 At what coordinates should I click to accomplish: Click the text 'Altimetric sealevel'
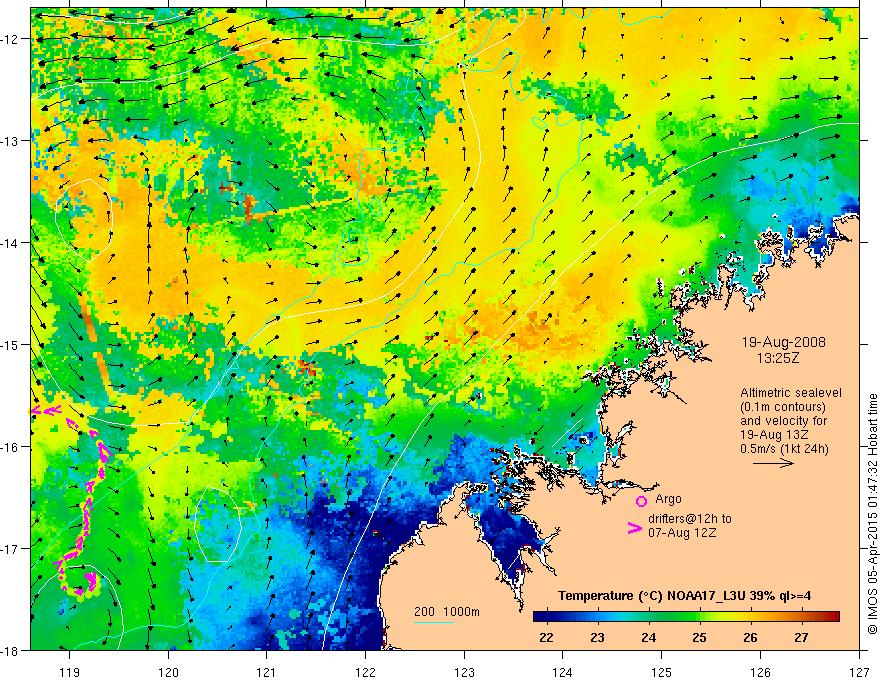[x=791, y=393]
